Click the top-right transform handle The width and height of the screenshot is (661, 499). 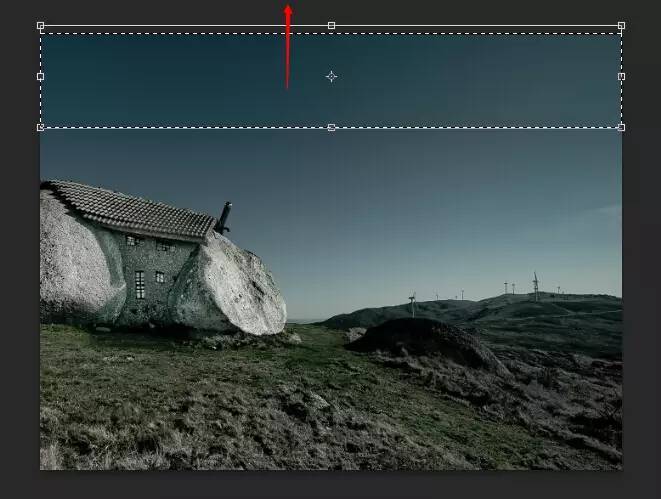tap(621, 25)
